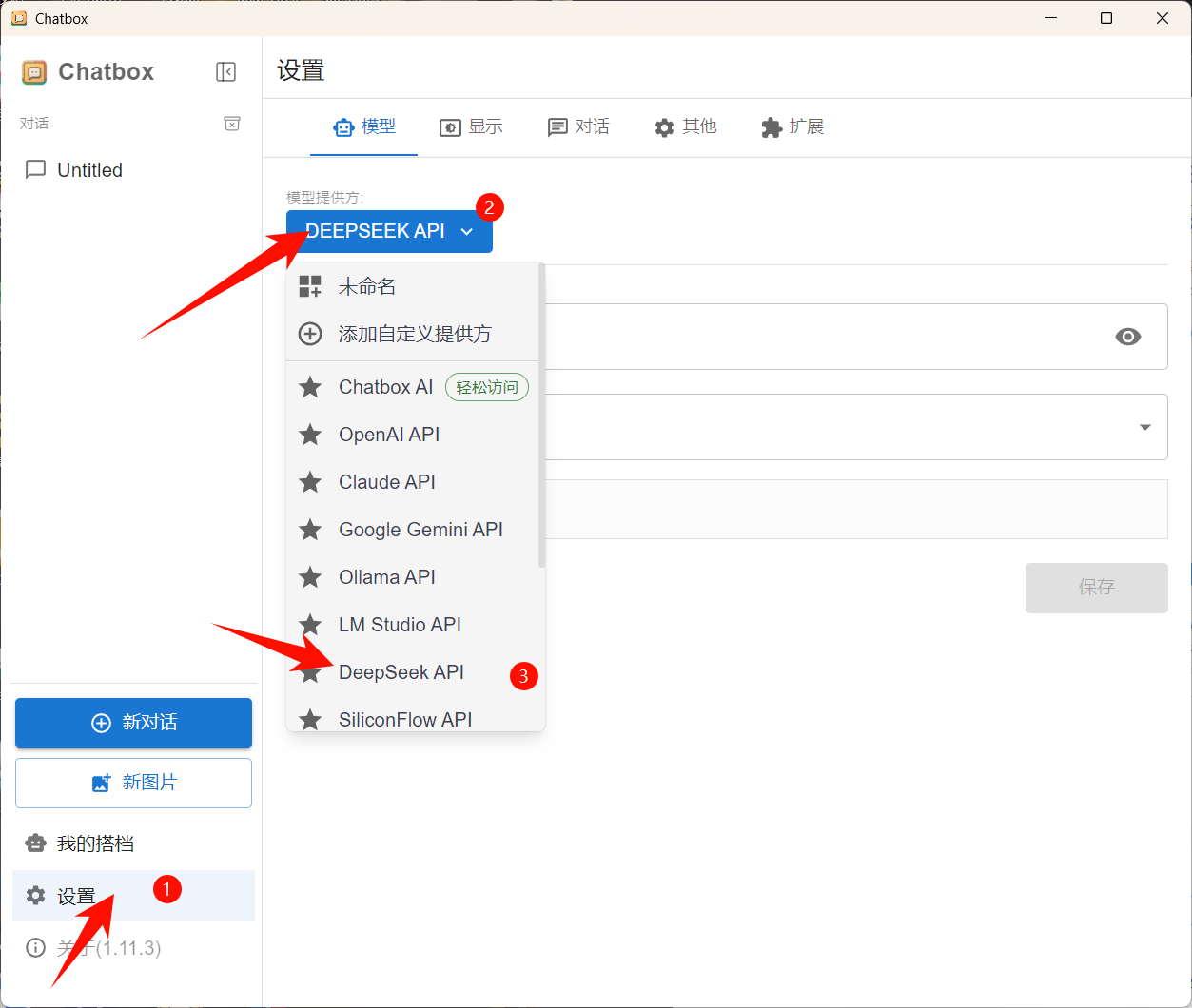Open 我的搭档 in the sidebar

tap(133, 843)
